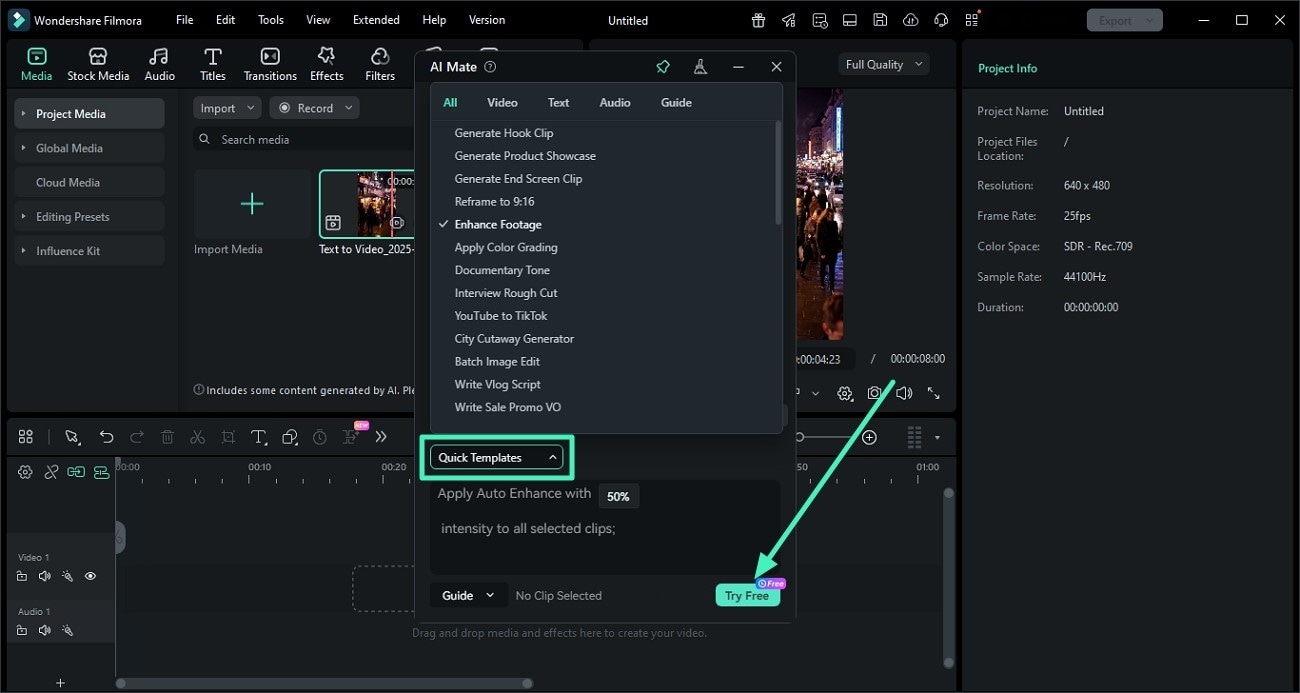1300x693 pixels.
Task: Toggle the unlink chain icon in timeline
Action: coord(51,472)
